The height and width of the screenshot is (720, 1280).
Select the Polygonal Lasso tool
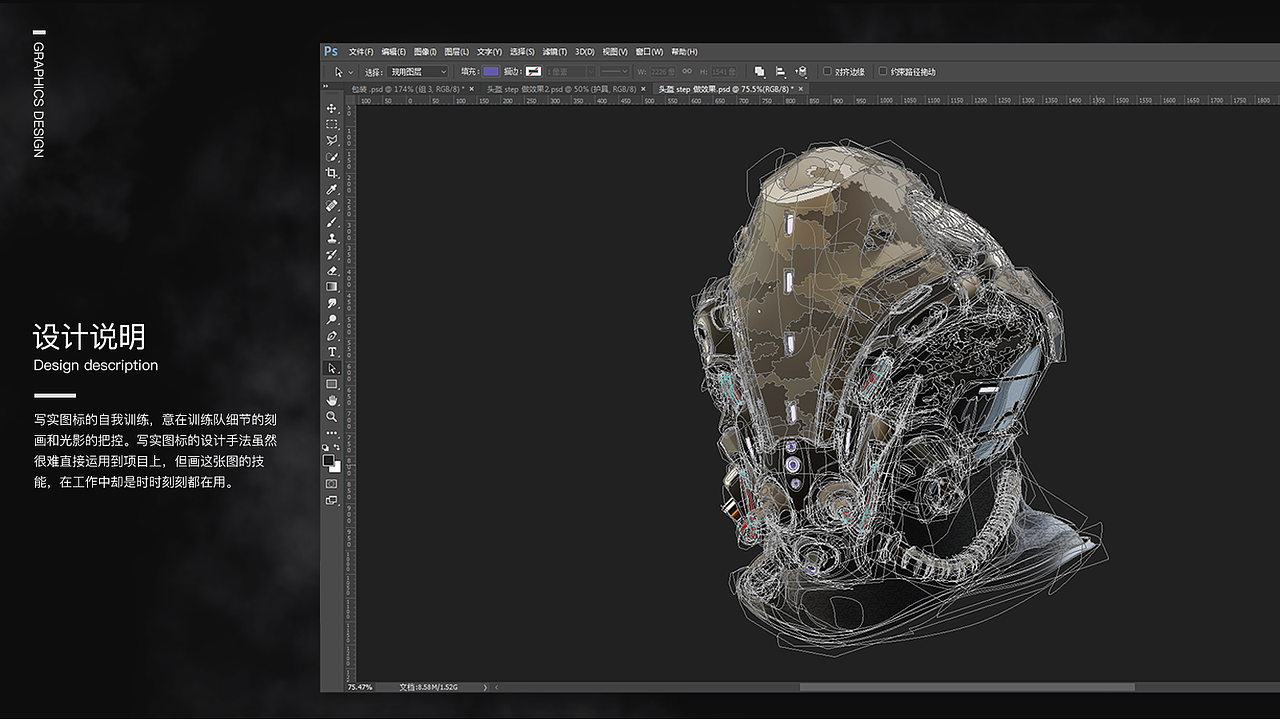[332, 141]
